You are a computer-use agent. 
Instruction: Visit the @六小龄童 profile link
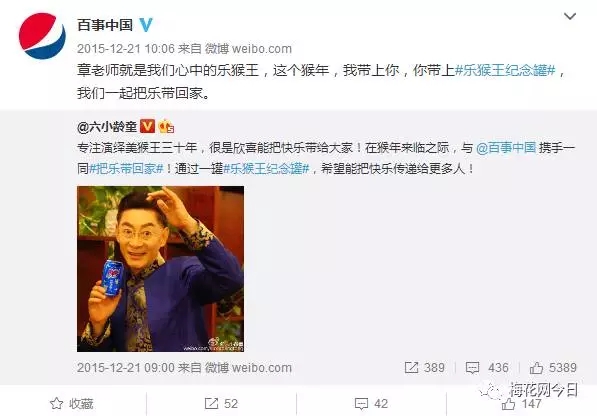(107, 127)
